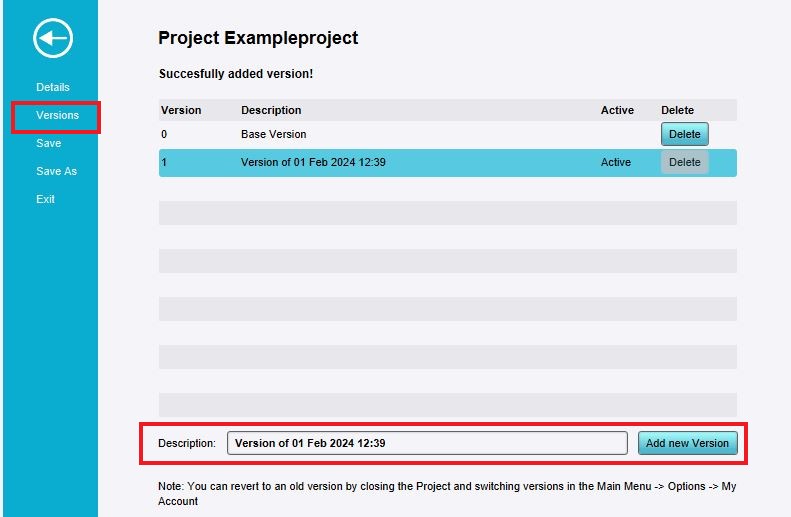Select the Base Version row description

274,134
